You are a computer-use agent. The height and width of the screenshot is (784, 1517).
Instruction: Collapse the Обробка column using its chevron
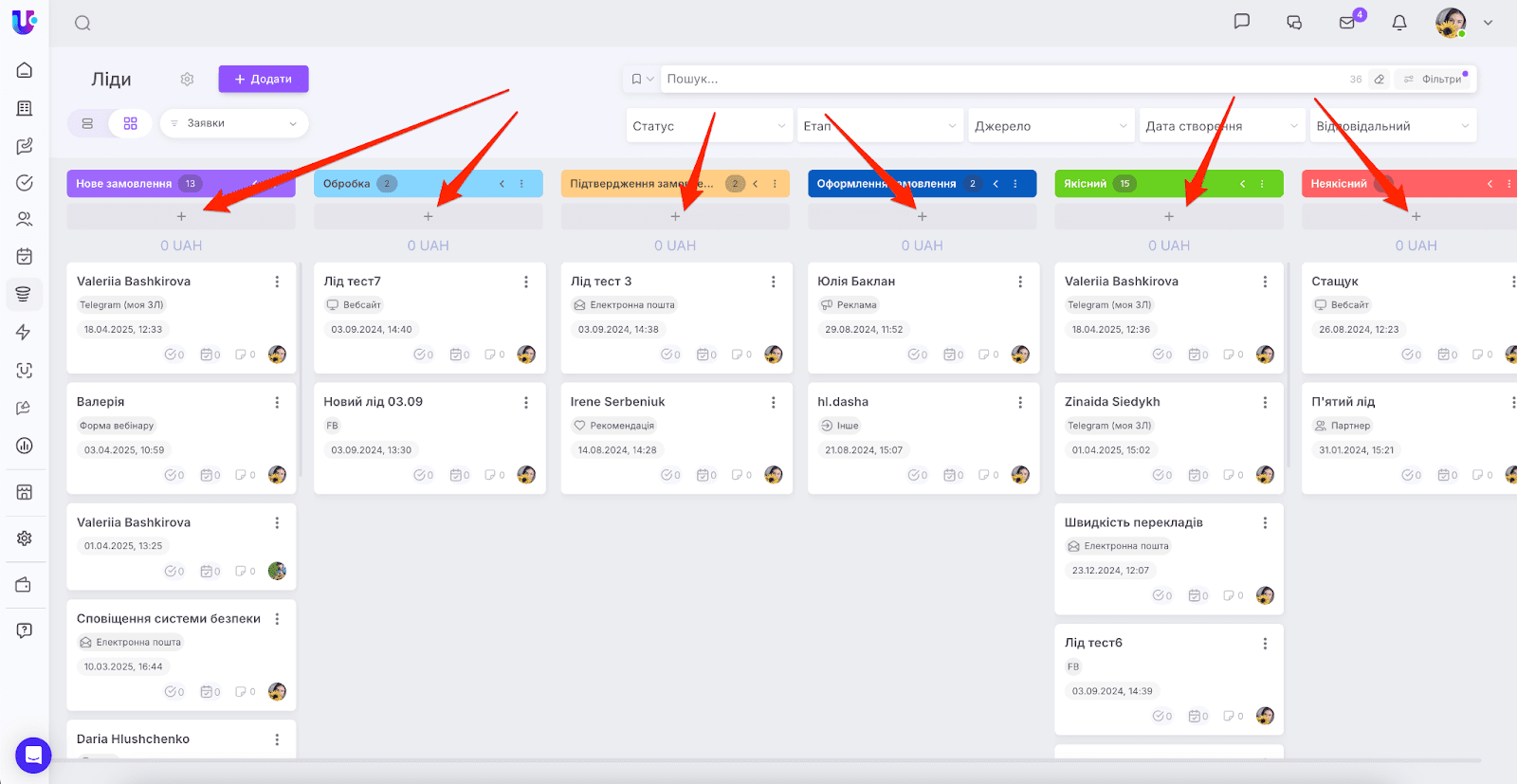click(x=502, y=184)
